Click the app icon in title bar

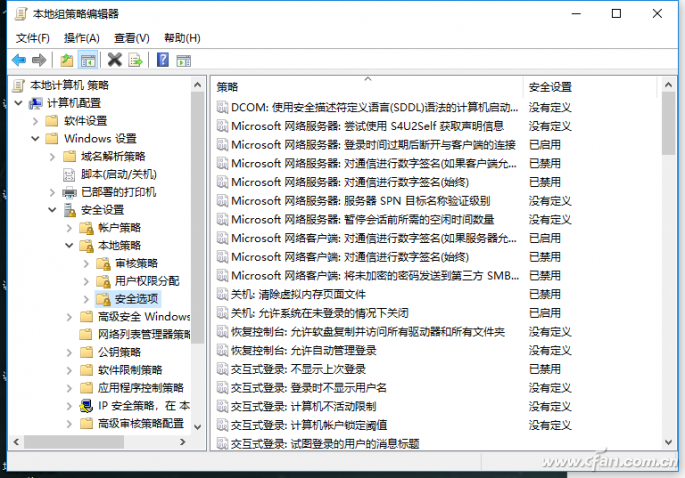click(x=21, y=14)
